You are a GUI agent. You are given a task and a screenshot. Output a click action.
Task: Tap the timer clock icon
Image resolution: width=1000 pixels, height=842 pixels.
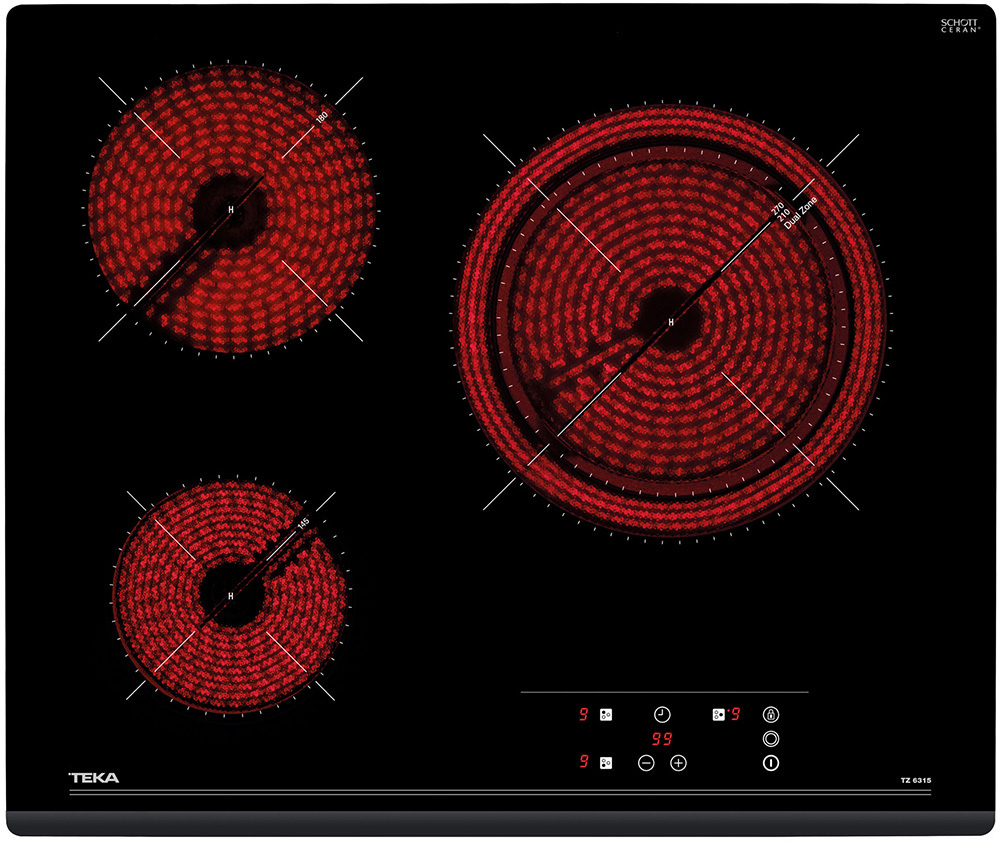[x=662, y=715]
